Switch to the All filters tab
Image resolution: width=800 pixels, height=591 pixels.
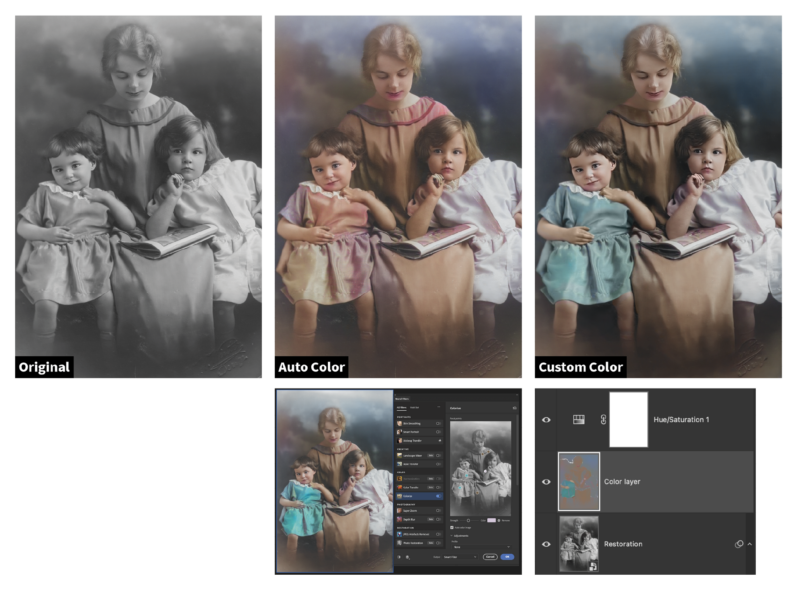point(402,407)
